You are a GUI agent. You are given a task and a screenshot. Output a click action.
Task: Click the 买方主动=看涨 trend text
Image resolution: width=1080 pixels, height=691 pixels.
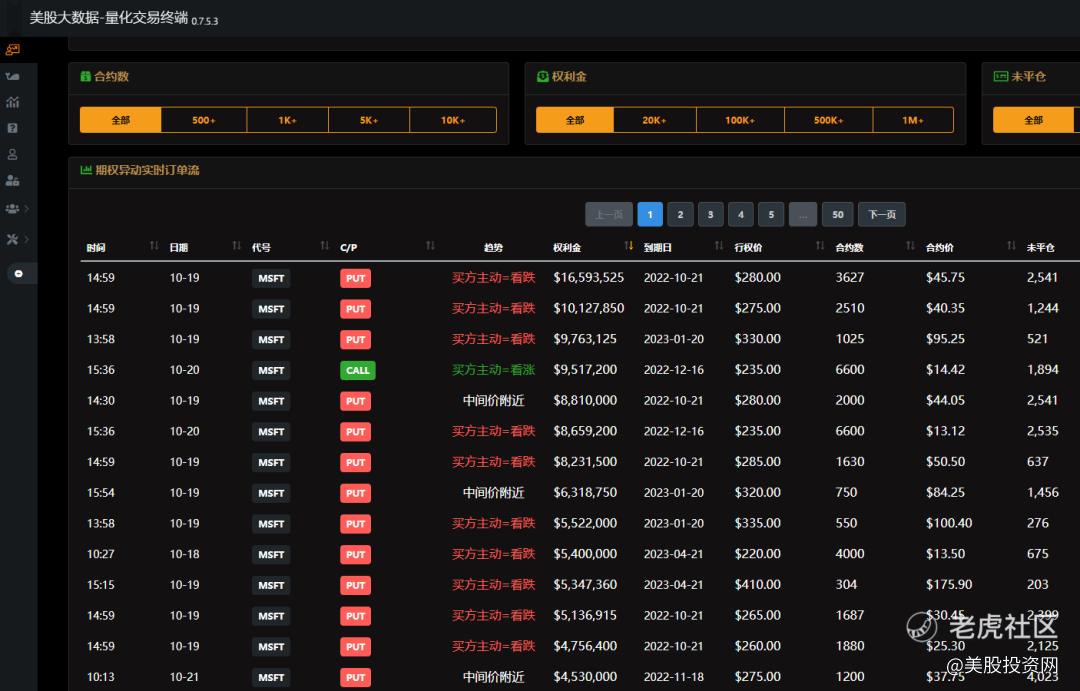click(x=493, y=370)
